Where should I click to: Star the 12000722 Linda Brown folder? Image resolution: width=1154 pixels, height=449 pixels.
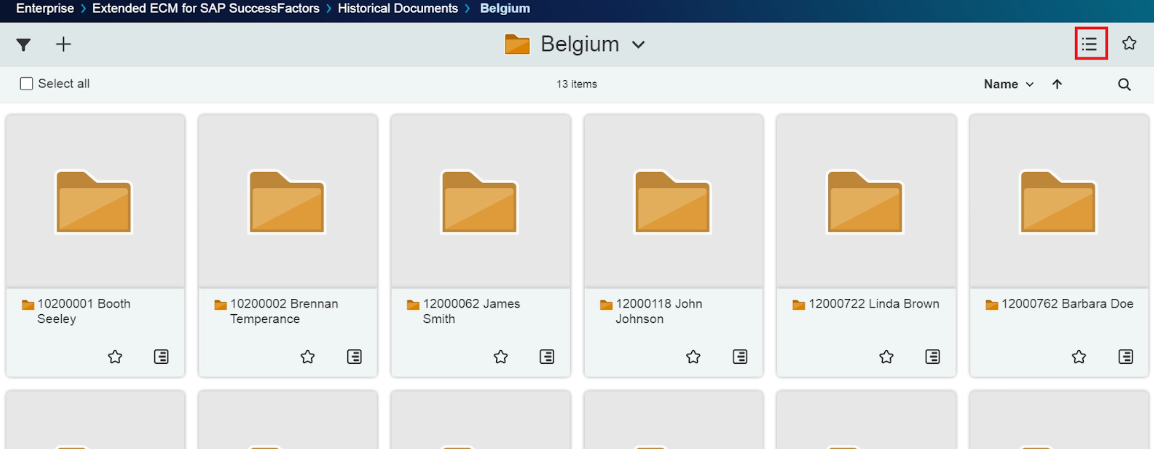[x=886, y=357]
